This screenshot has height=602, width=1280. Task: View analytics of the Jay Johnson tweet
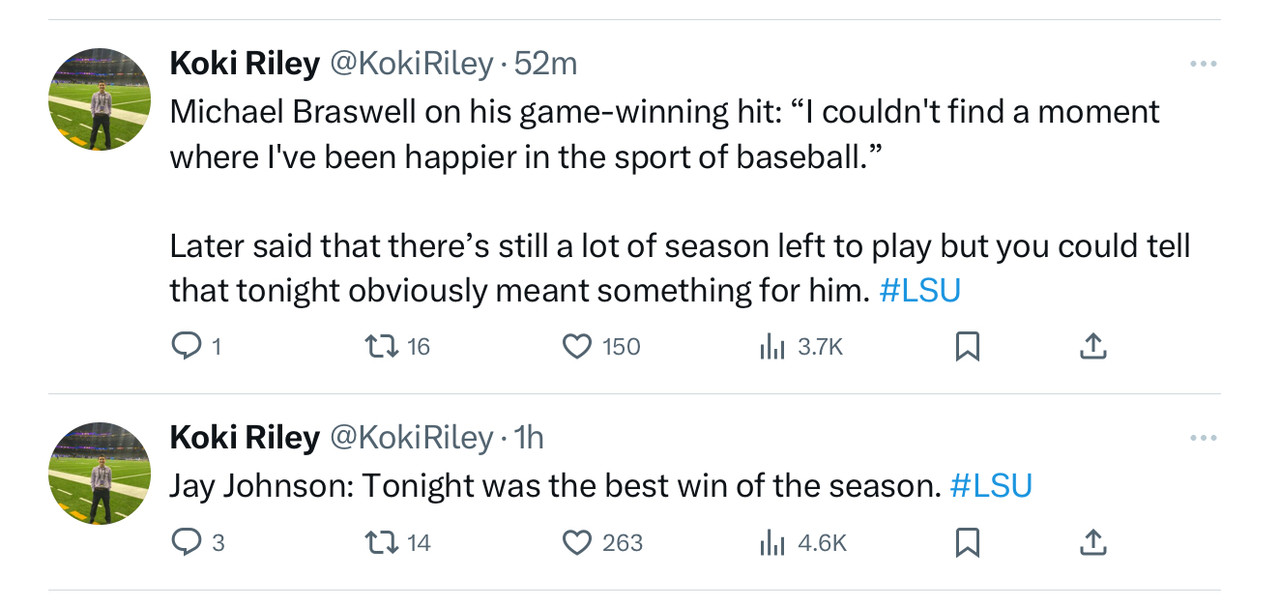pos(772,542)
